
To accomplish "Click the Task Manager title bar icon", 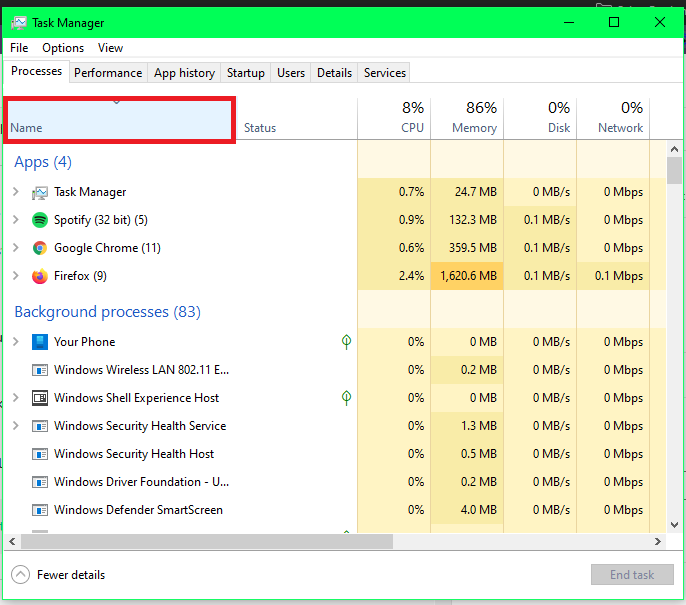I will tap(18, 23).
